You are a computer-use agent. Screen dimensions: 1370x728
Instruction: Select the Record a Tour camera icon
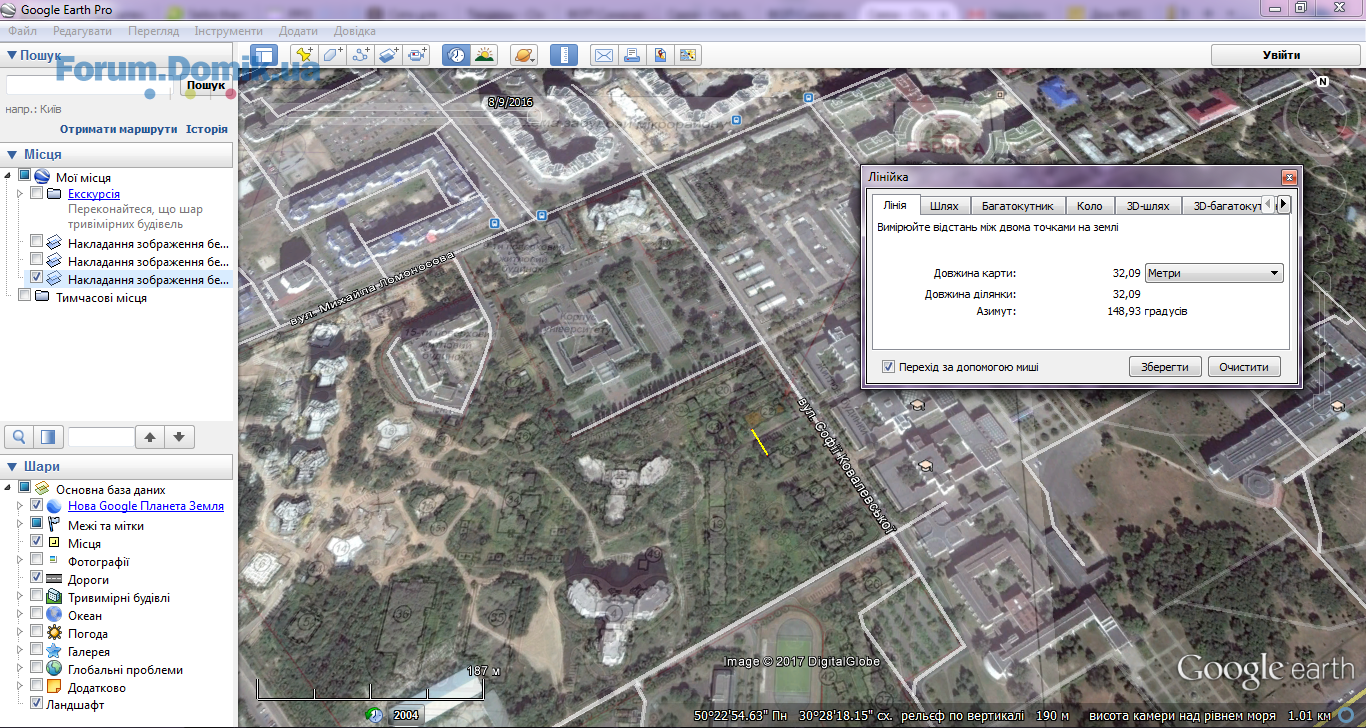(x=417, y=55)
